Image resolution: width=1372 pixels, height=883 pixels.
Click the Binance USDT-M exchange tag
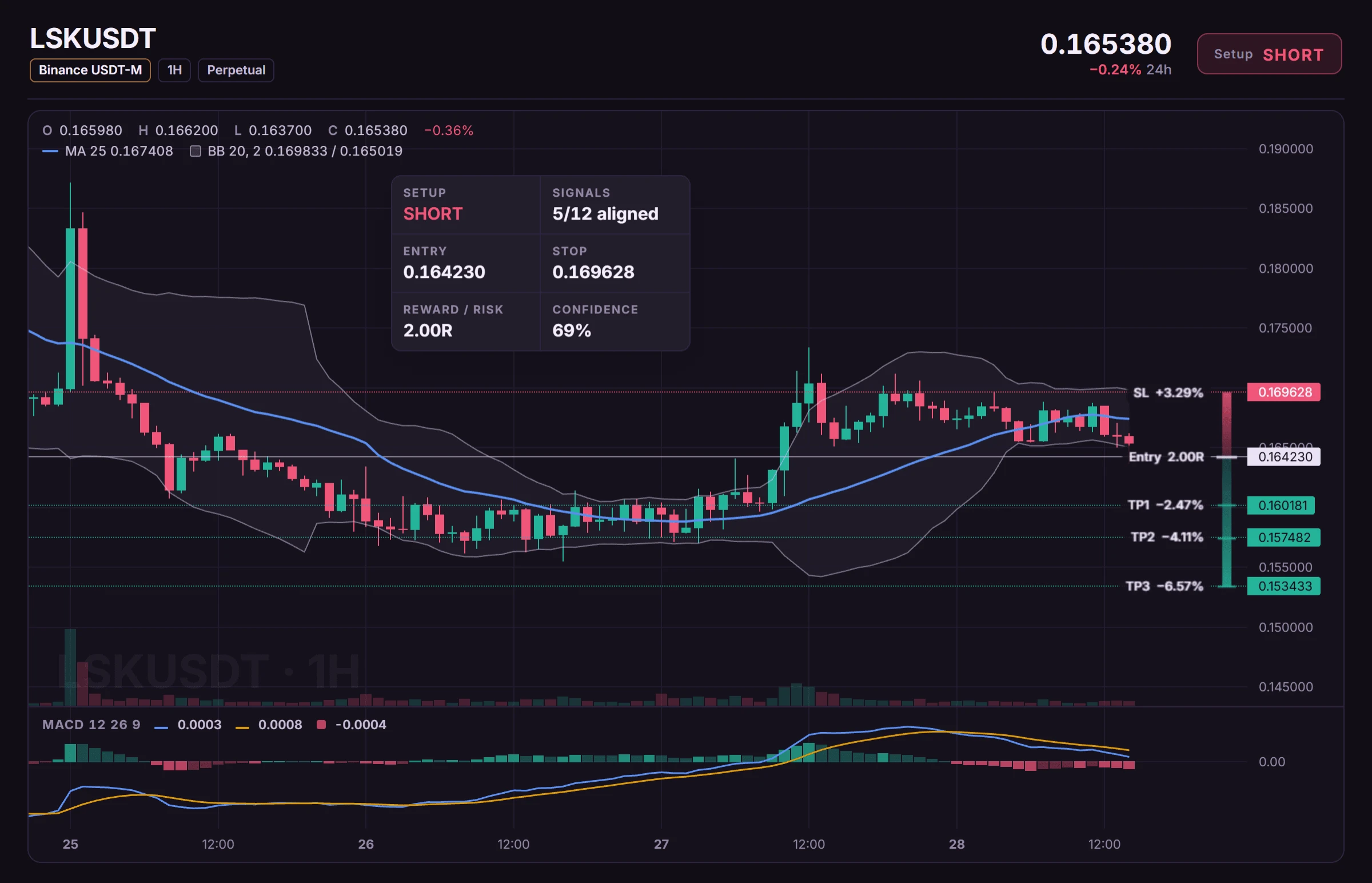coord(90,70)
